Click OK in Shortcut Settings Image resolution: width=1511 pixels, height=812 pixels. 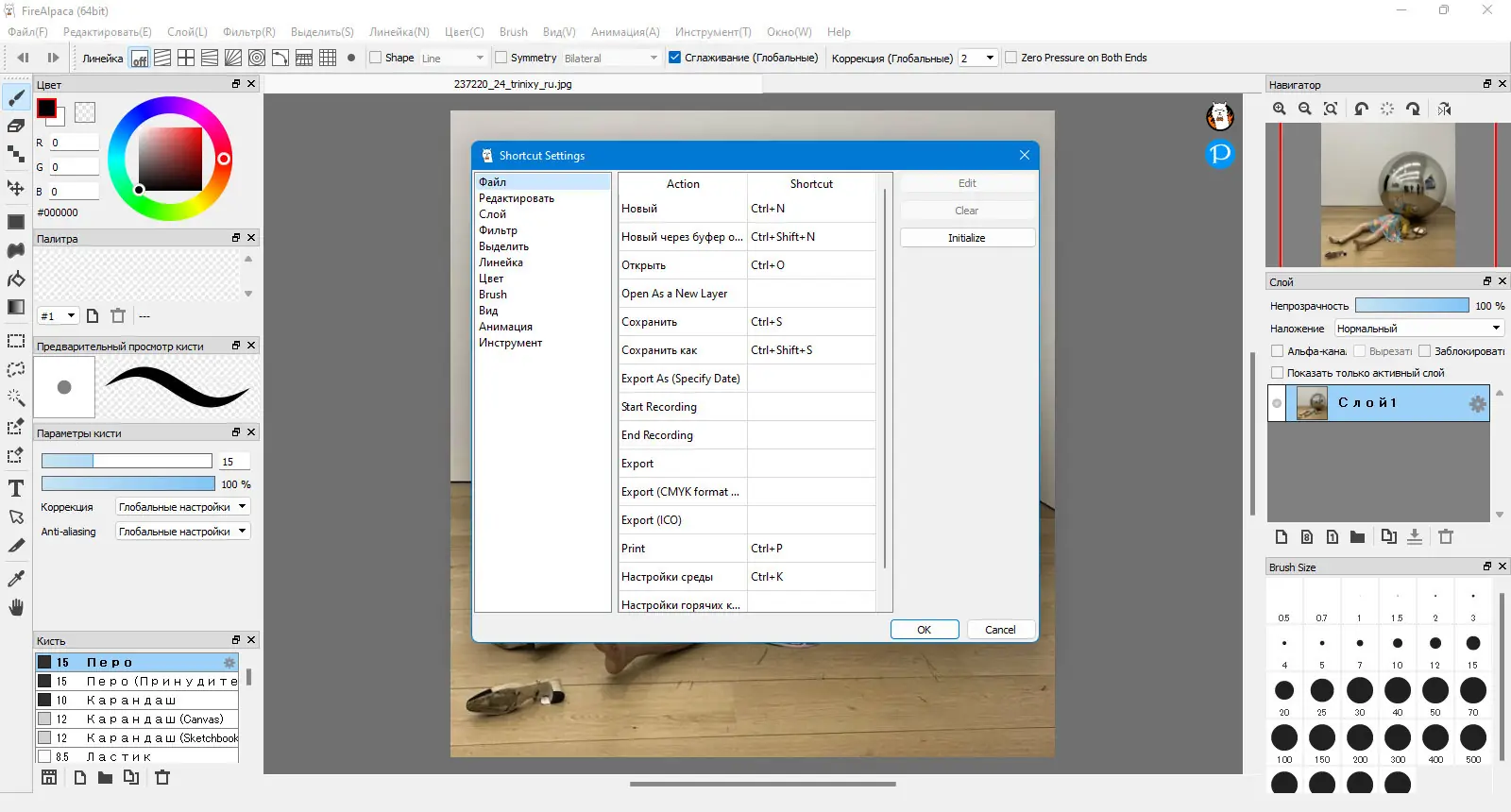pyautogui.click(x=925, y=630)
